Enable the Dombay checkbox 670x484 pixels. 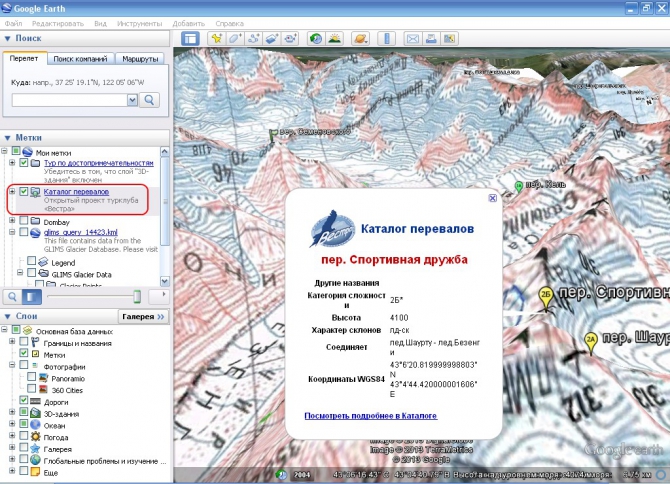click(24, 220)
